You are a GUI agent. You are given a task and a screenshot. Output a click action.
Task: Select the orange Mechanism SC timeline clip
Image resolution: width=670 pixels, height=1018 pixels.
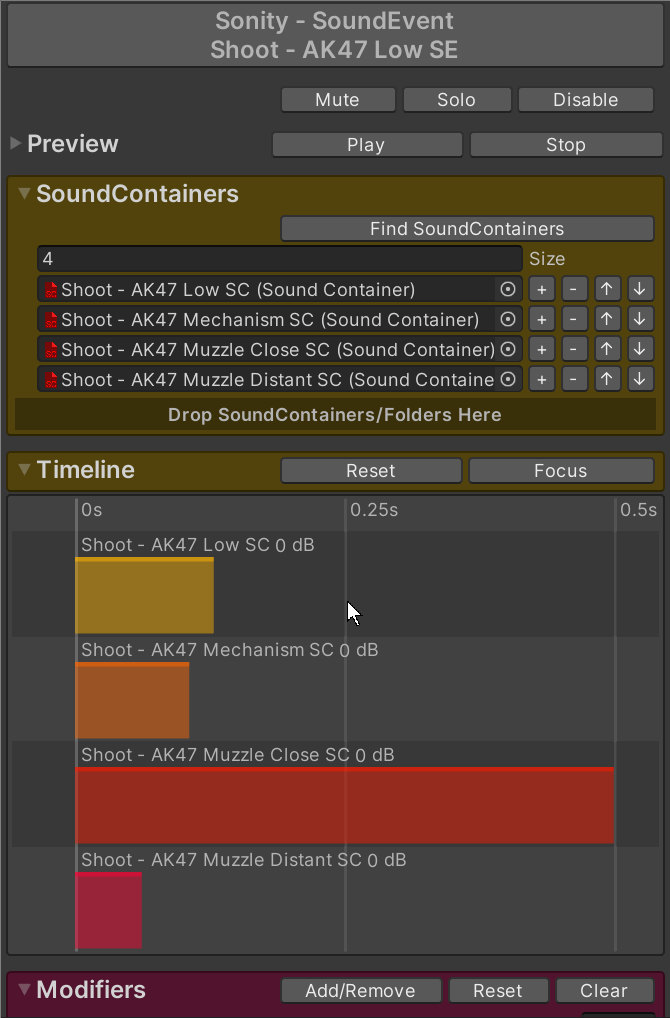[132, 700]
